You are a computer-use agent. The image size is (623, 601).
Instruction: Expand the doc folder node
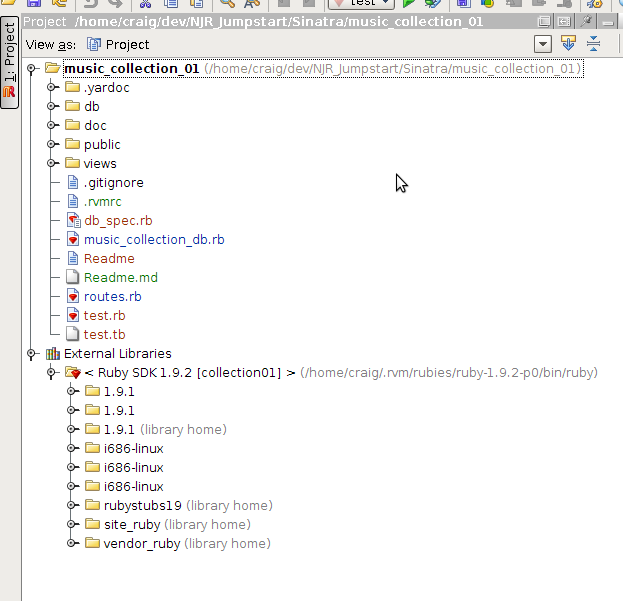(x=51, y=125)
